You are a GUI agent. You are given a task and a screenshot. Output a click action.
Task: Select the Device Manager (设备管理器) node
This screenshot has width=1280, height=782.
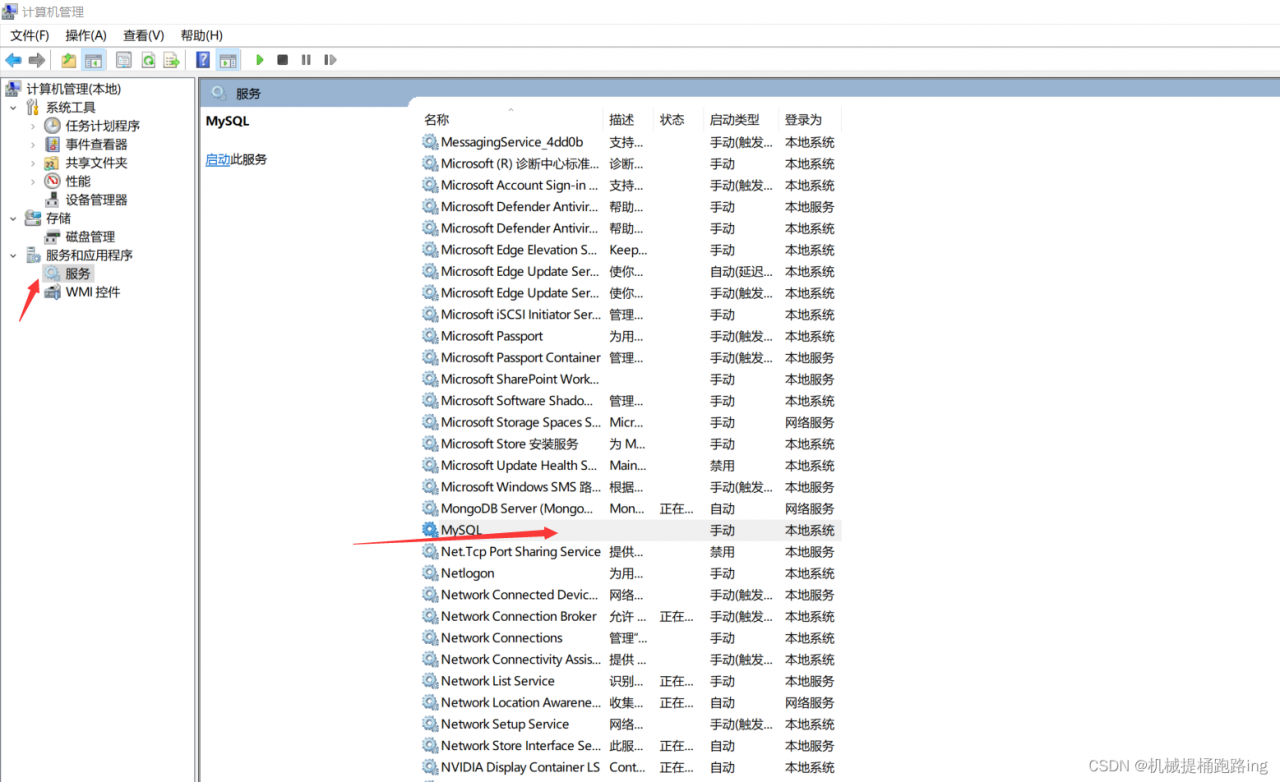97,200
